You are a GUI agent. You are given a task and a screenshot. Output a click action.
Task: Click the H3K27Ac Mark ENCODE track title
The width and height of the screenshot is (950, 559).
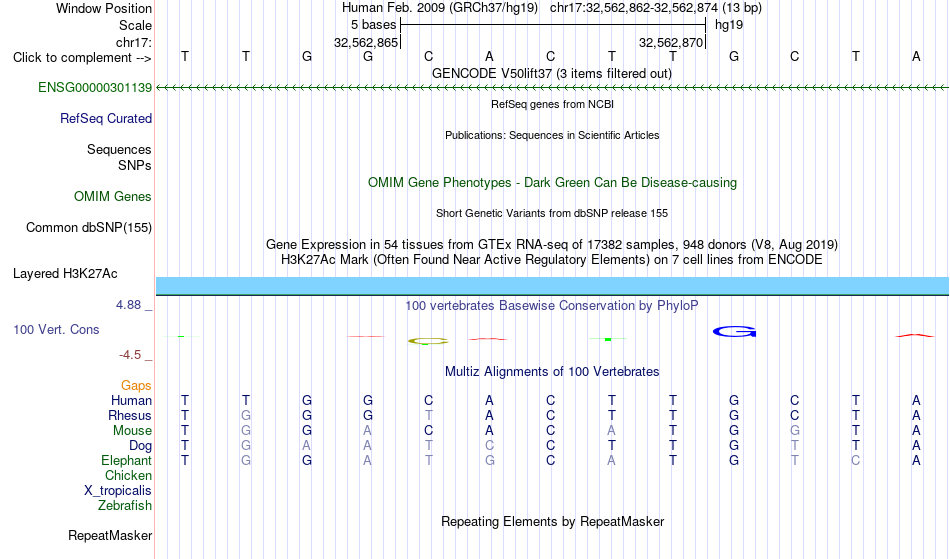(x=552, y=260)
